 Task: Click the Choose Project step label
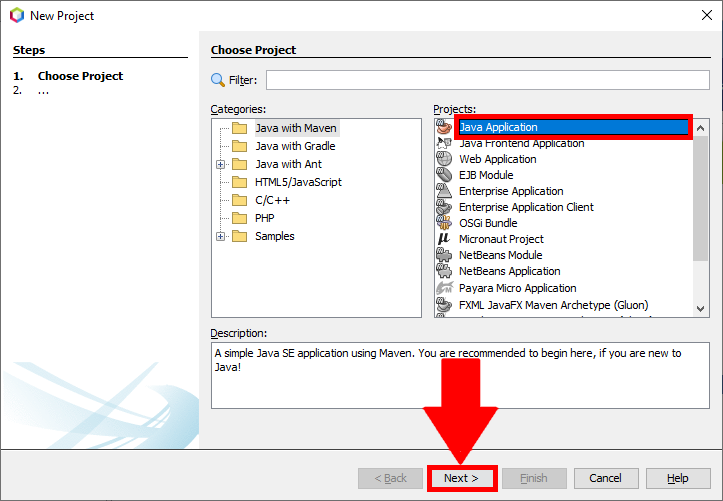tap(80, 76)
